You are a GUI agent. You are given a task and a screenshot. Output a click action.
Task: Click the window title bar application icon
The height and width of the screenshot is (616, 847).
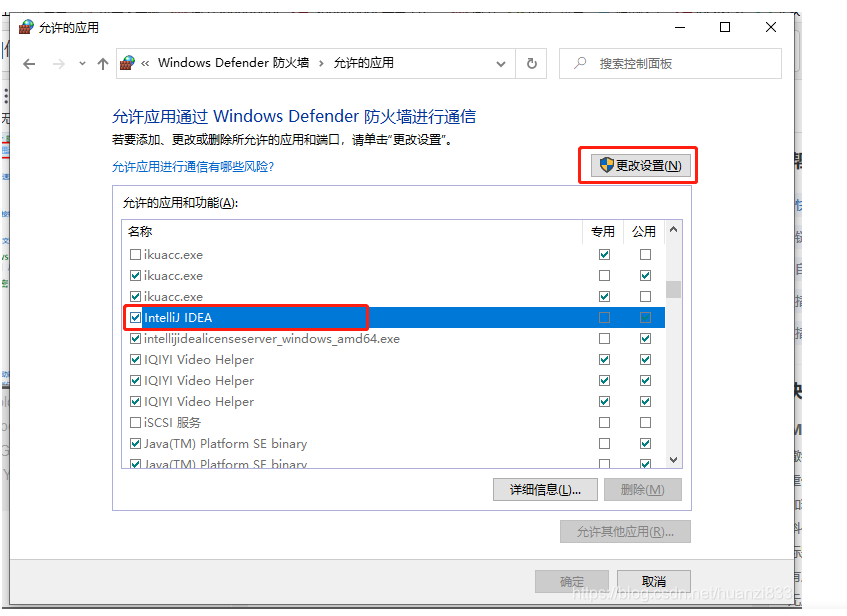click(25, 27)
